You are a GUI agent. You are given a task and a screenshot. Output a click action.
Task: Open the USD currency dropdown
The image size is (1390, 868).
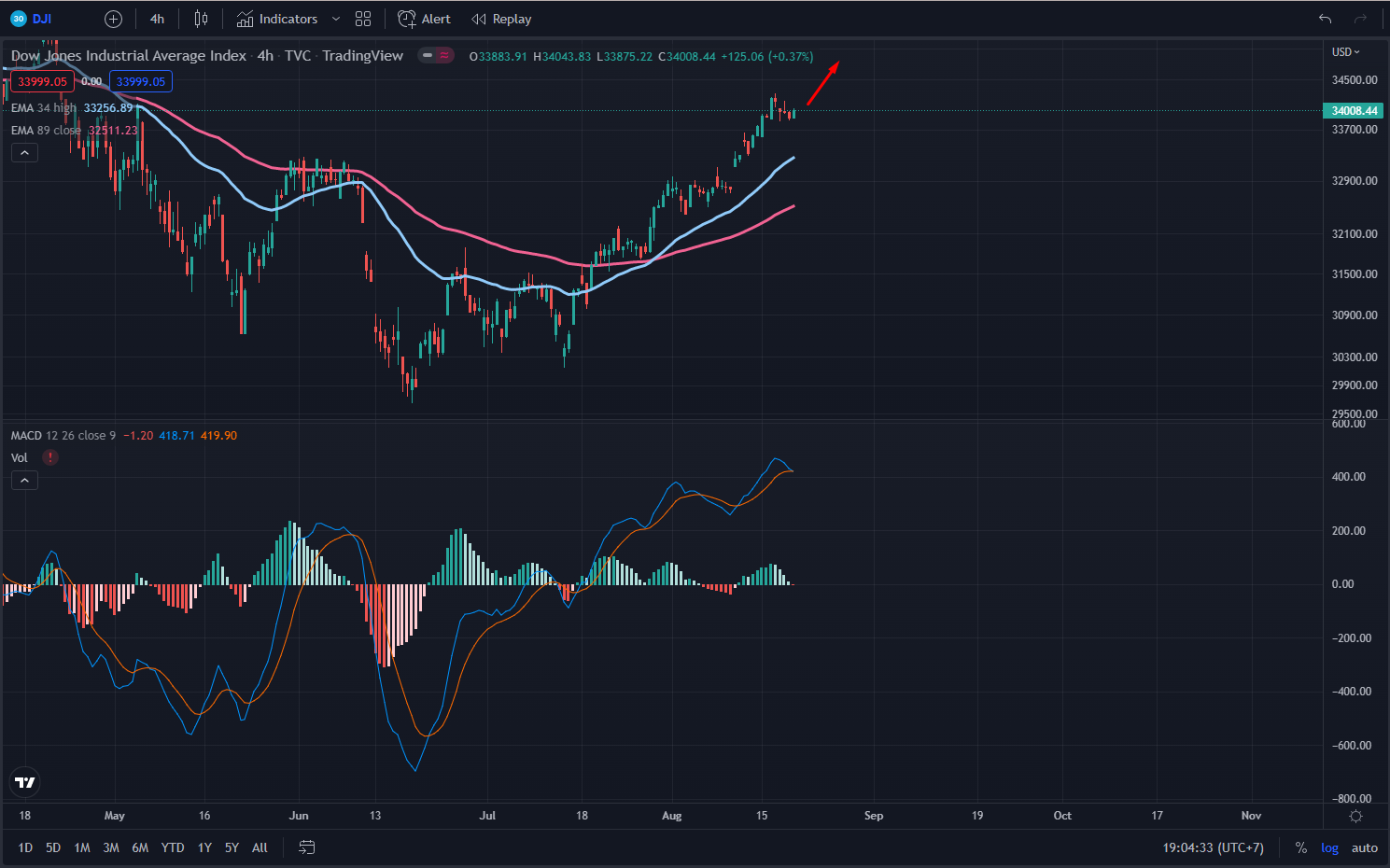[x=1345, y=52]
